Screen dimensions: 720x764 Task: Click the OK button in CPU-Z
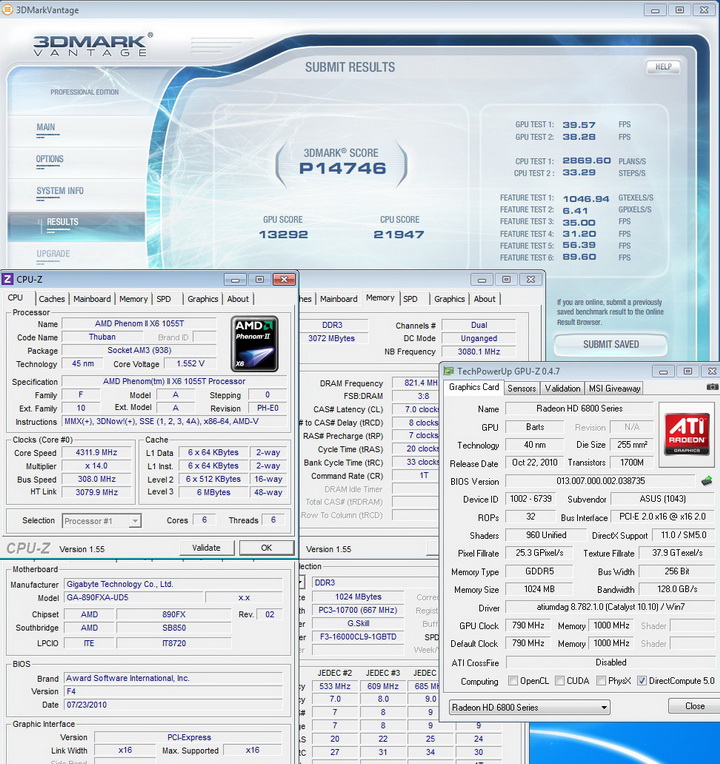pos(266,548)
